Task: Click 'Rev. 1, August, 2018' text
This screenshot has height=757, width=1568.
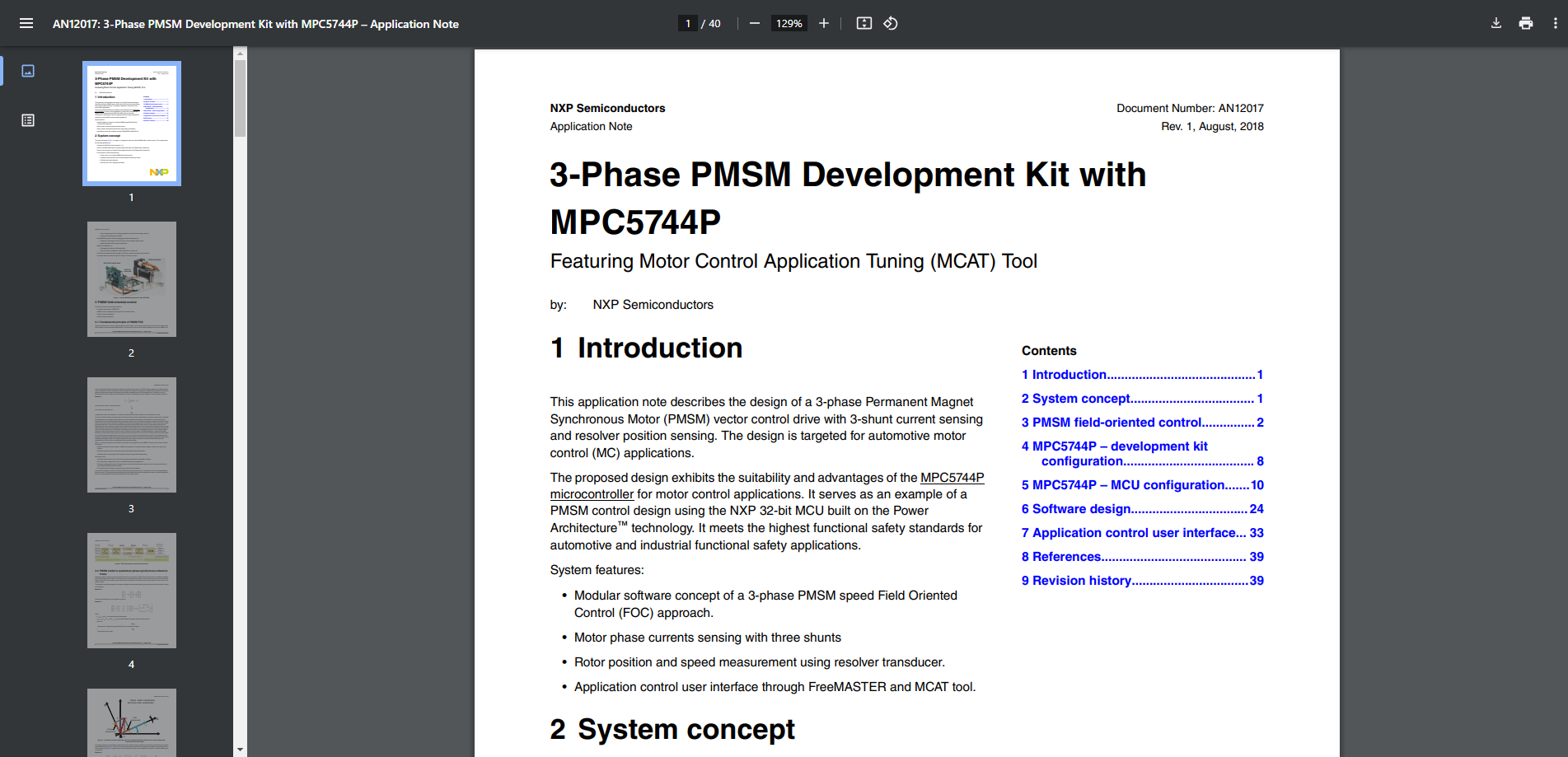Action: coord(1212,126)
